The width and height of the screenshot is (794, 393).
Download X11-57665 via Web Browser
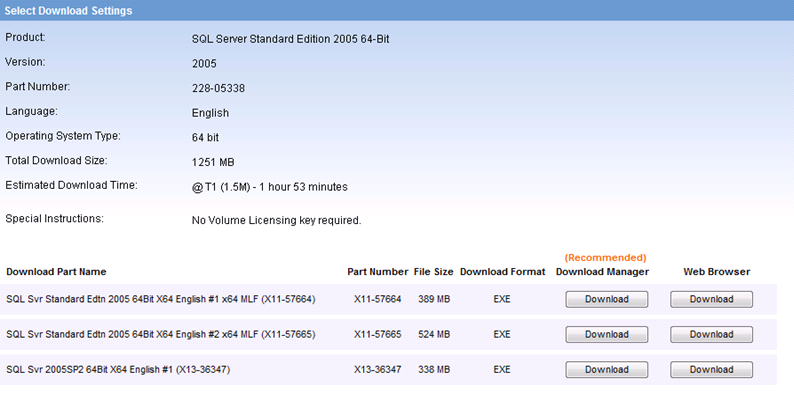pyautogui.click(x=711, y=335)
